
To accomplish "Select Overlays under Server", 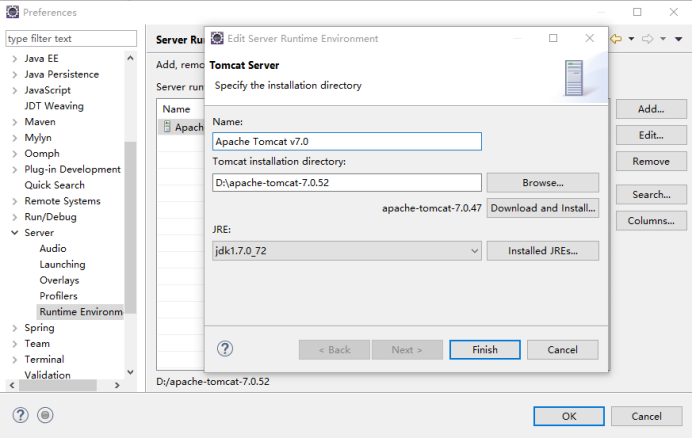I will tap(59, 280).
